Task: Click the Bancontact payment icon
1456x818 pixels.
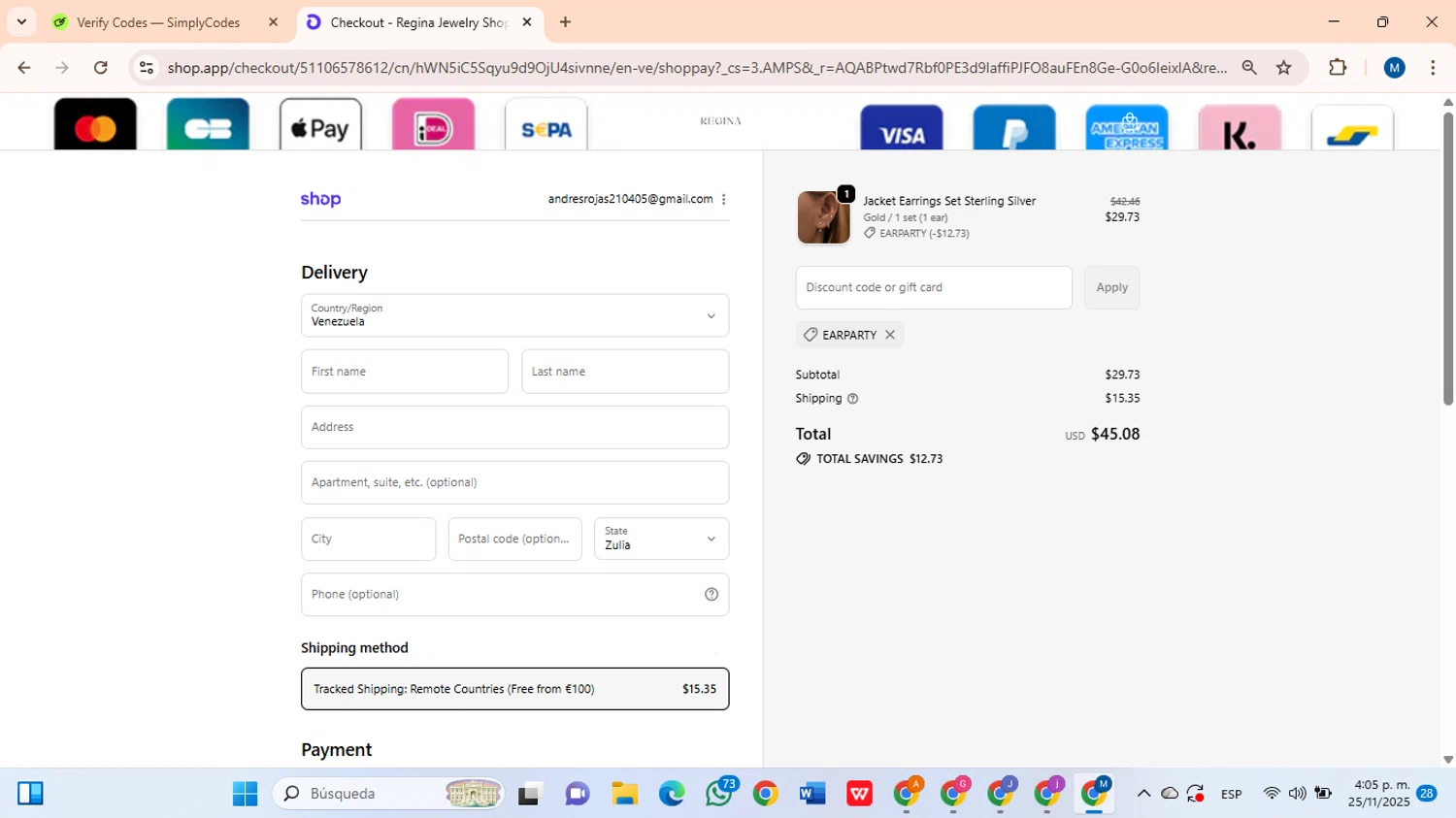Action: (1352, 127)
